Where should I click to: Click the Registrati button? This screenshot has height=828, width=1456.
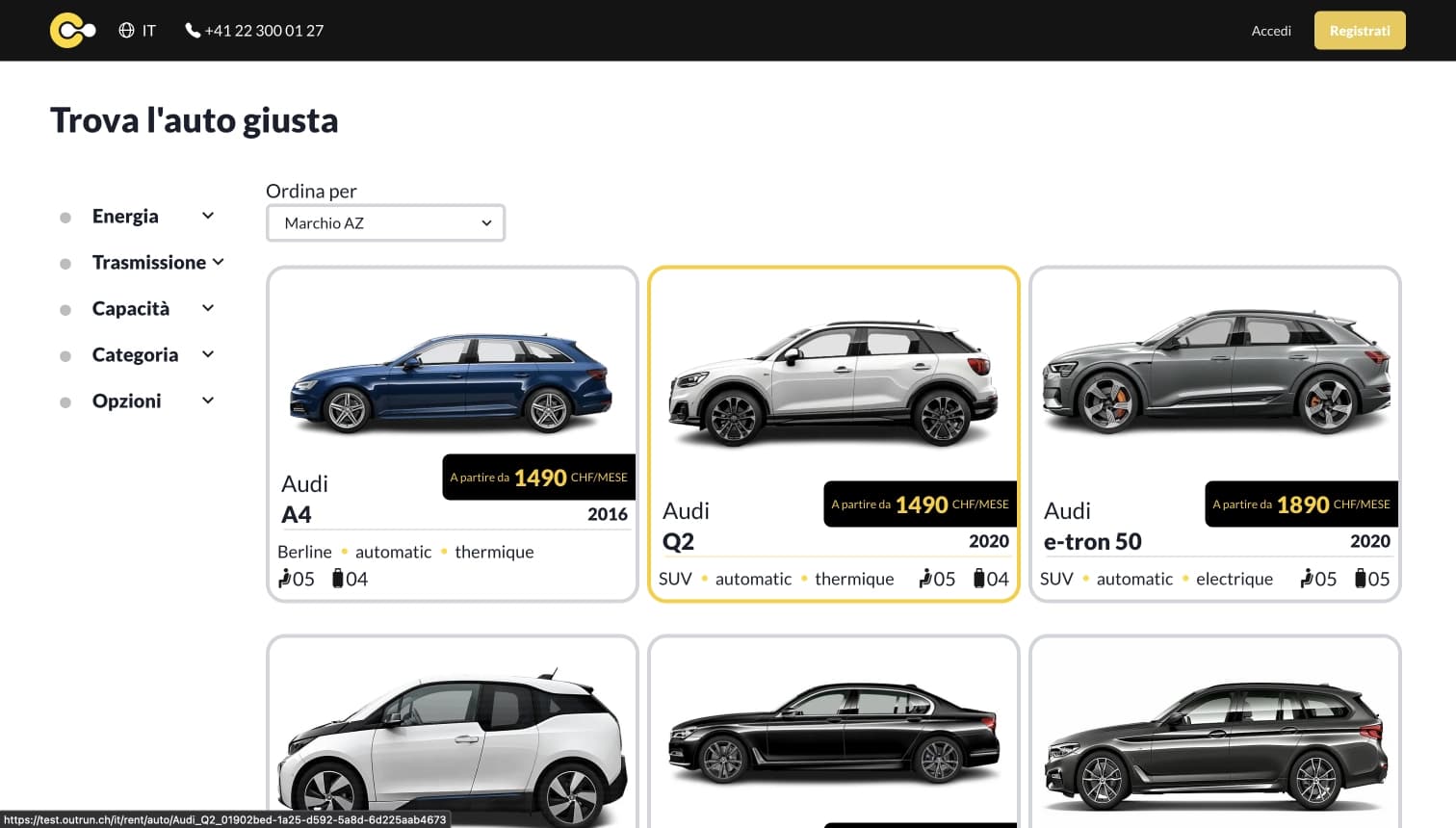[x=1360, y=31]
